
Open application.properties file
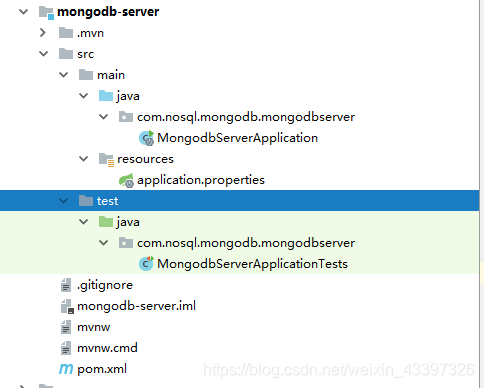point(201,180)
